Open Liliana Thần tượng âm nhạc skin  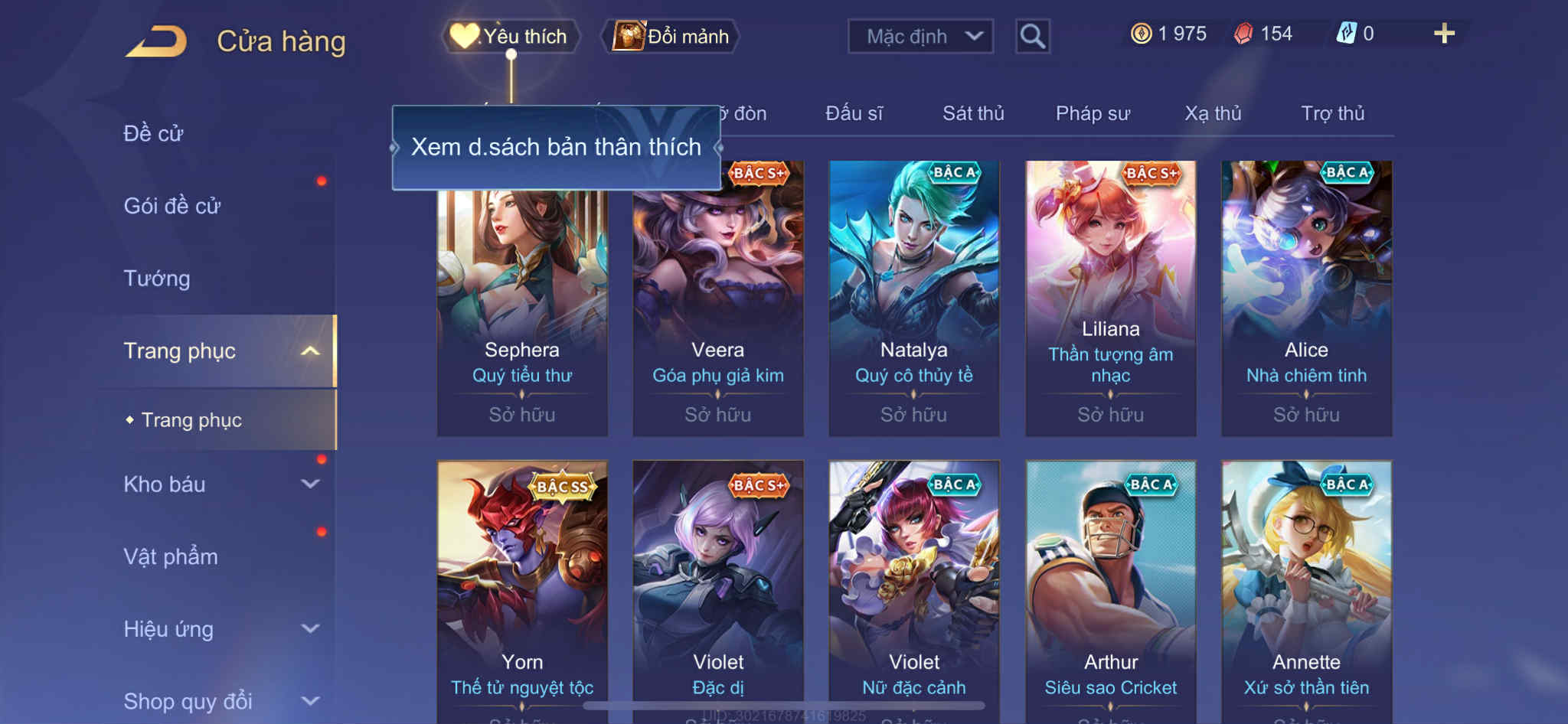click(1111, 298)
